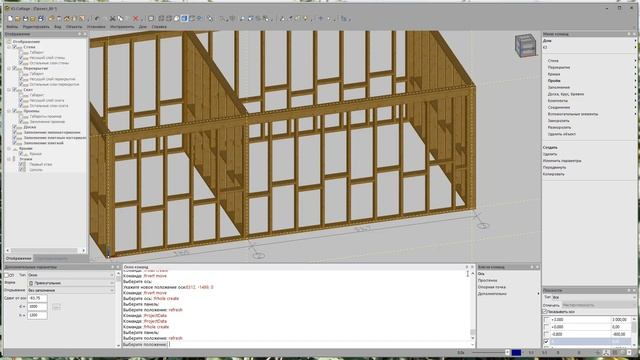The width and height of the screenshot is (640, 360).
Task: Open the Открывание dropdown Без заполнения
Action: (x=71, y=290)
